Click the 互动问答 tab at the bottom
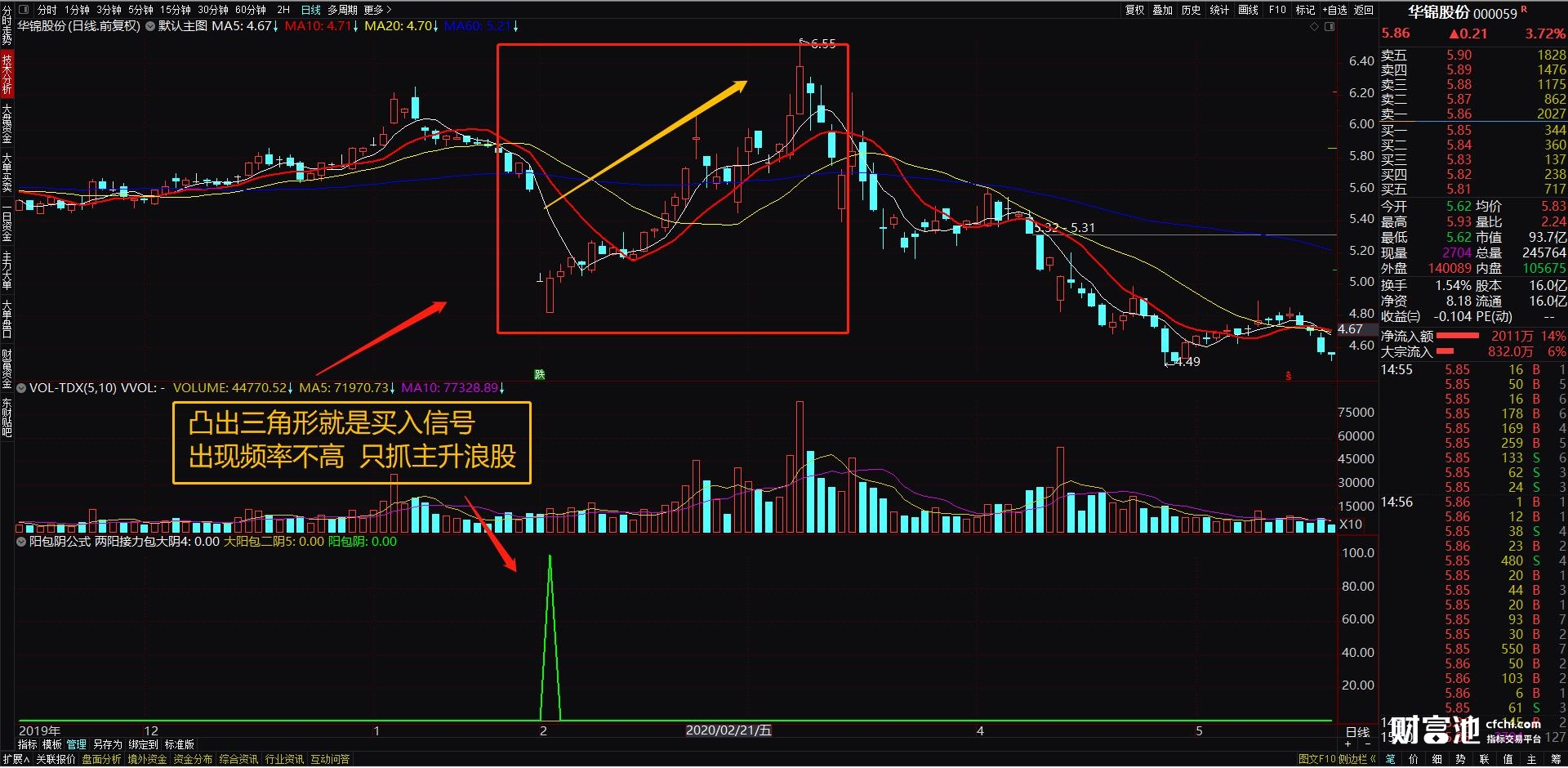 coord(330,759)
